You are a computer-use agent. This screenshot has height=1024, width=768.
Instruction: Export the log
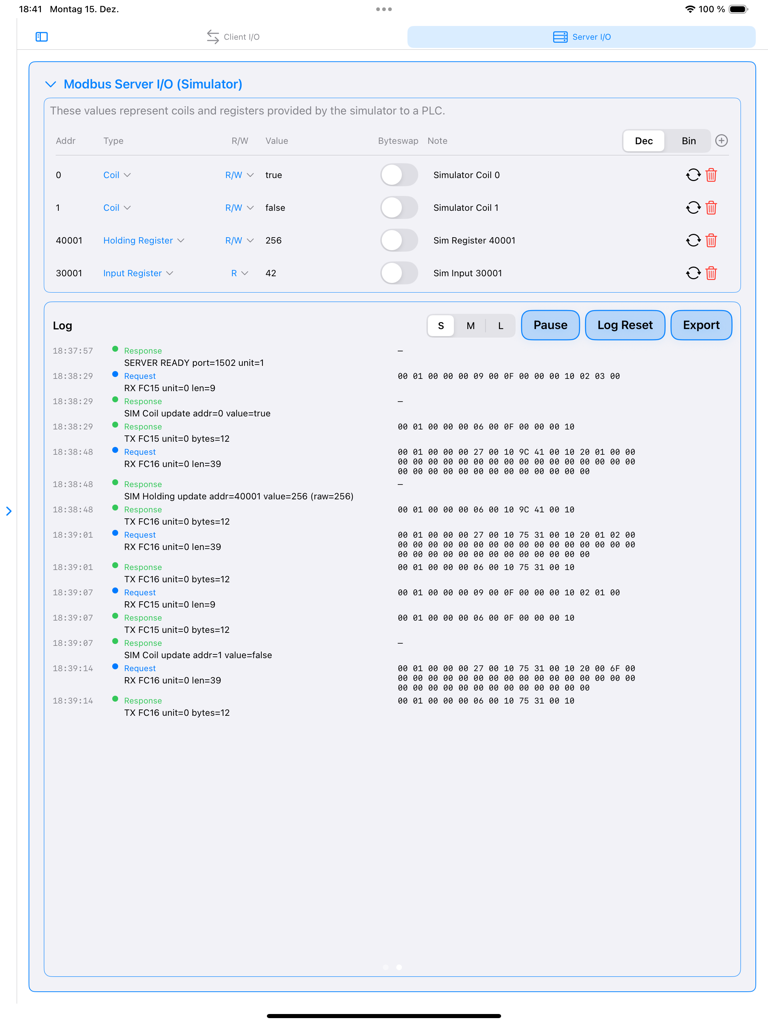pyautogui.click(x=701, y=325)
